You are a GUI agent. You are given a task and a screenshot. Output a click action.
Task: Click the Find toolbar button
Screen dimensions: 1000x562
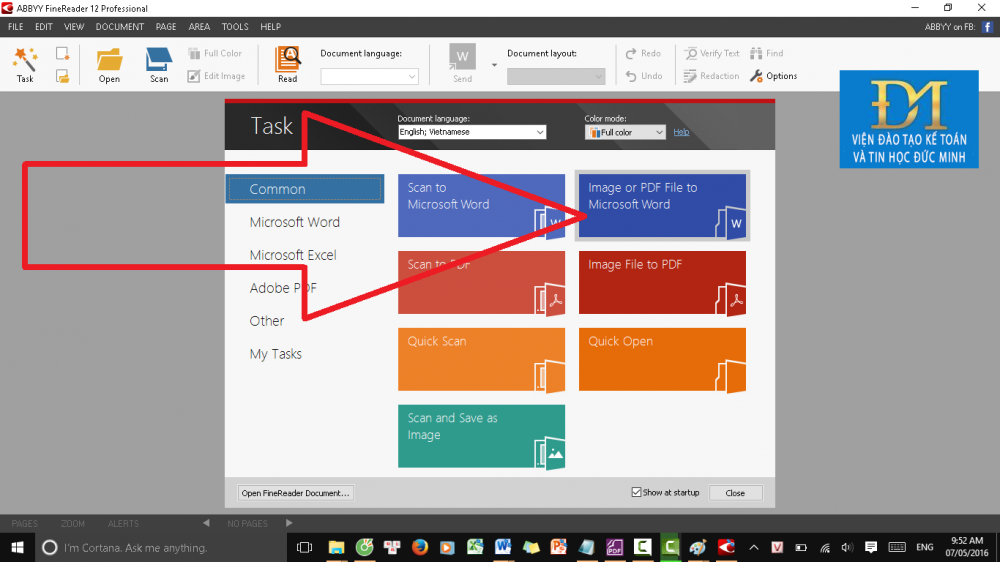click(x=767, y=54)
